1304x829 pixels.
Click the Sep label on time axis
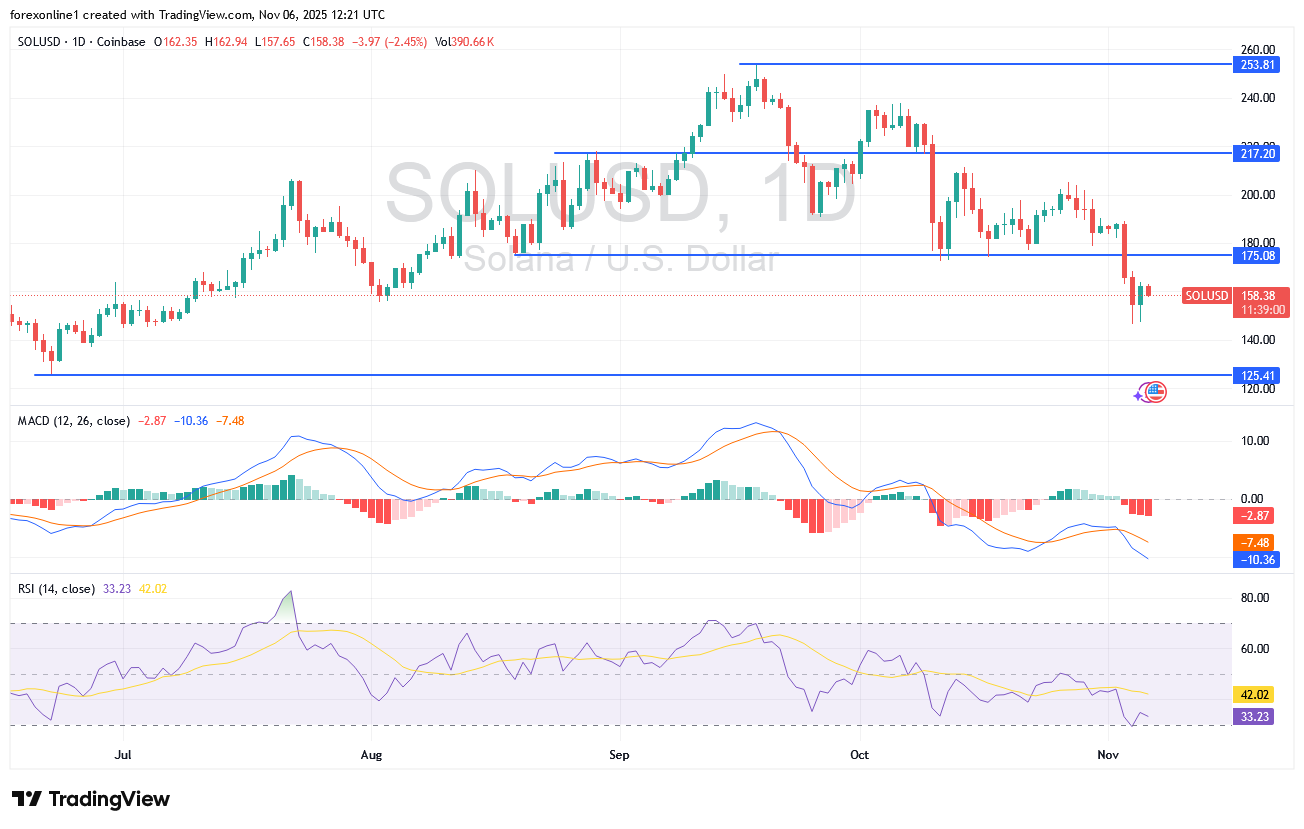tap(619, 753)
